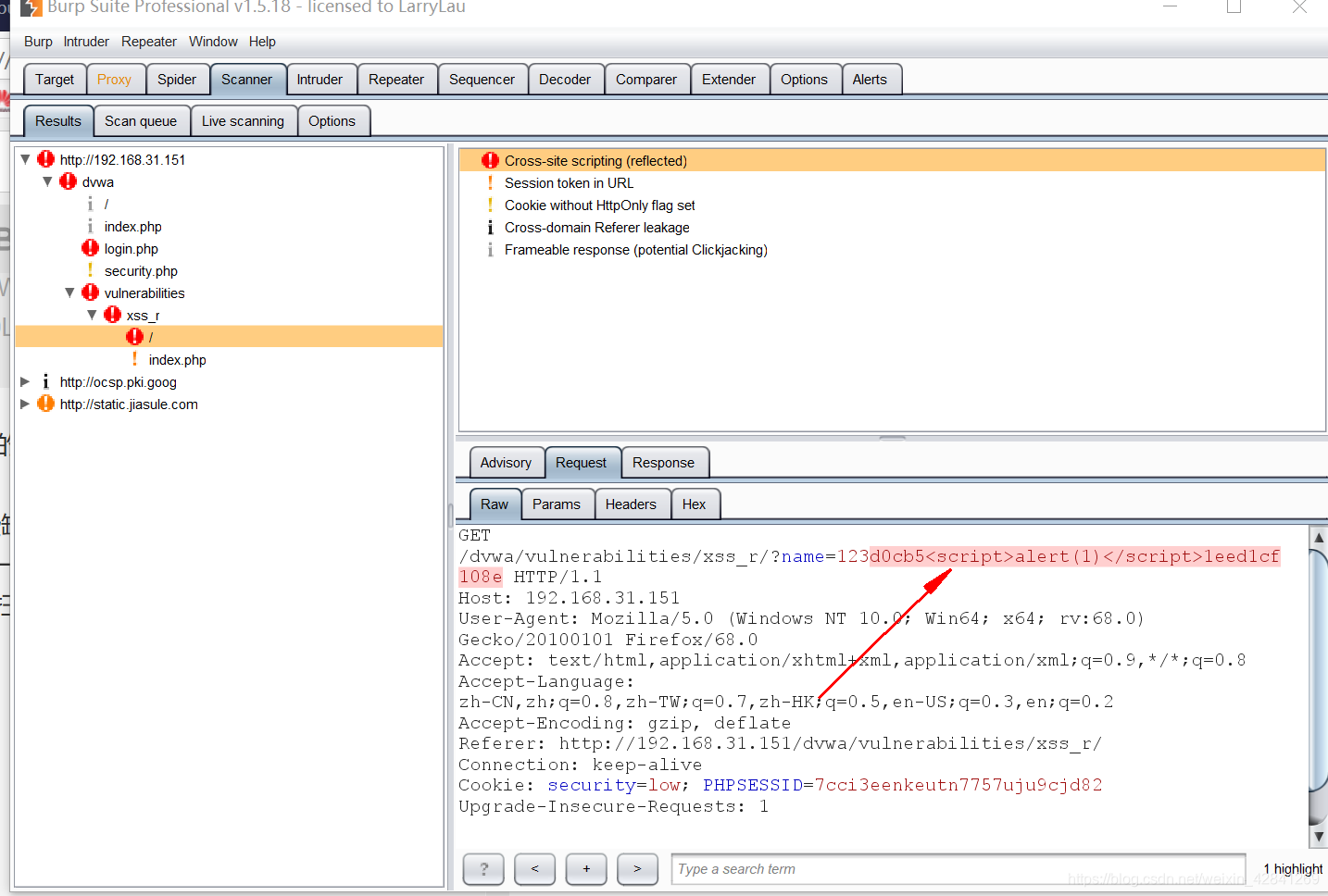This screenshot has height=896, width=1328.
Task: Click red severity icon beside xss_r folder
Action: click(112, 315)
